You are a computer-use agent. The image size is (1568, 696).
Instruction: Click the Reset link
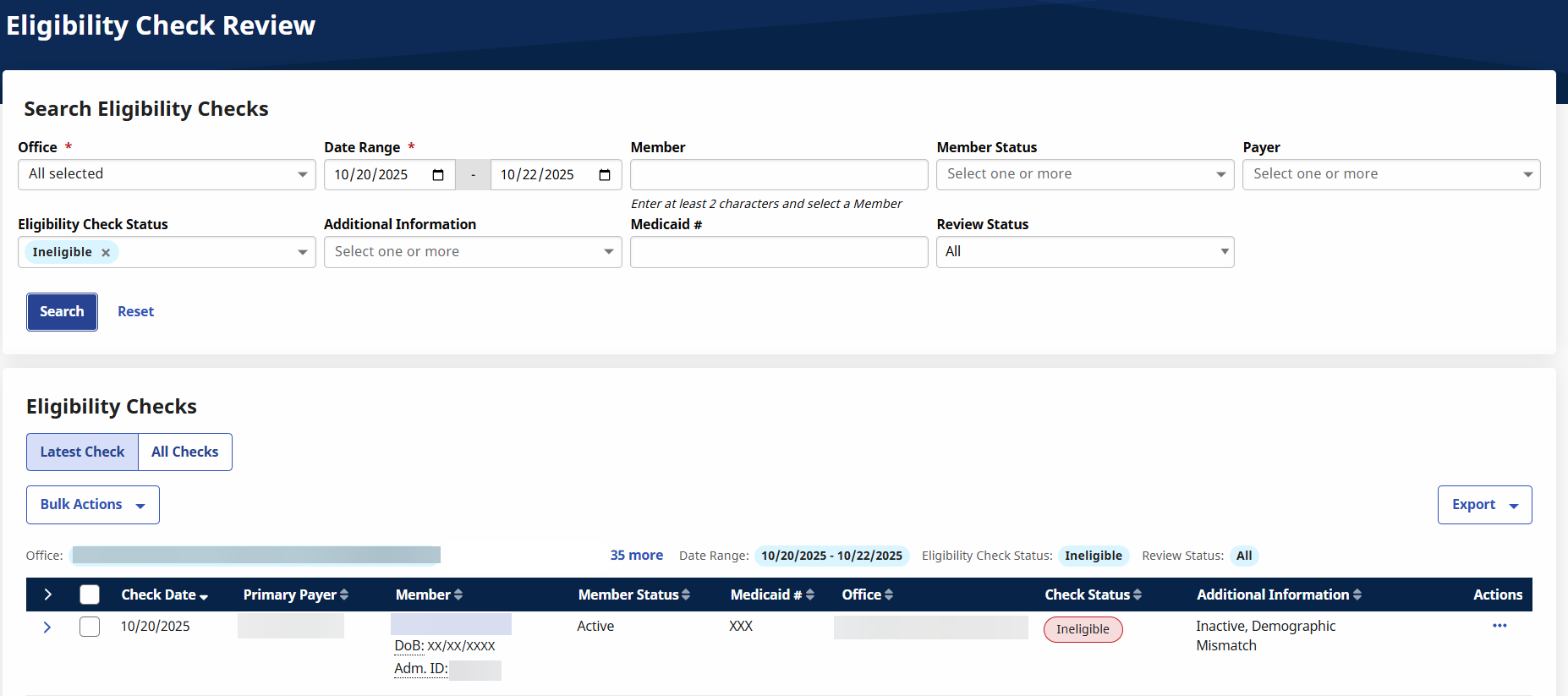[x=135, y=312]
